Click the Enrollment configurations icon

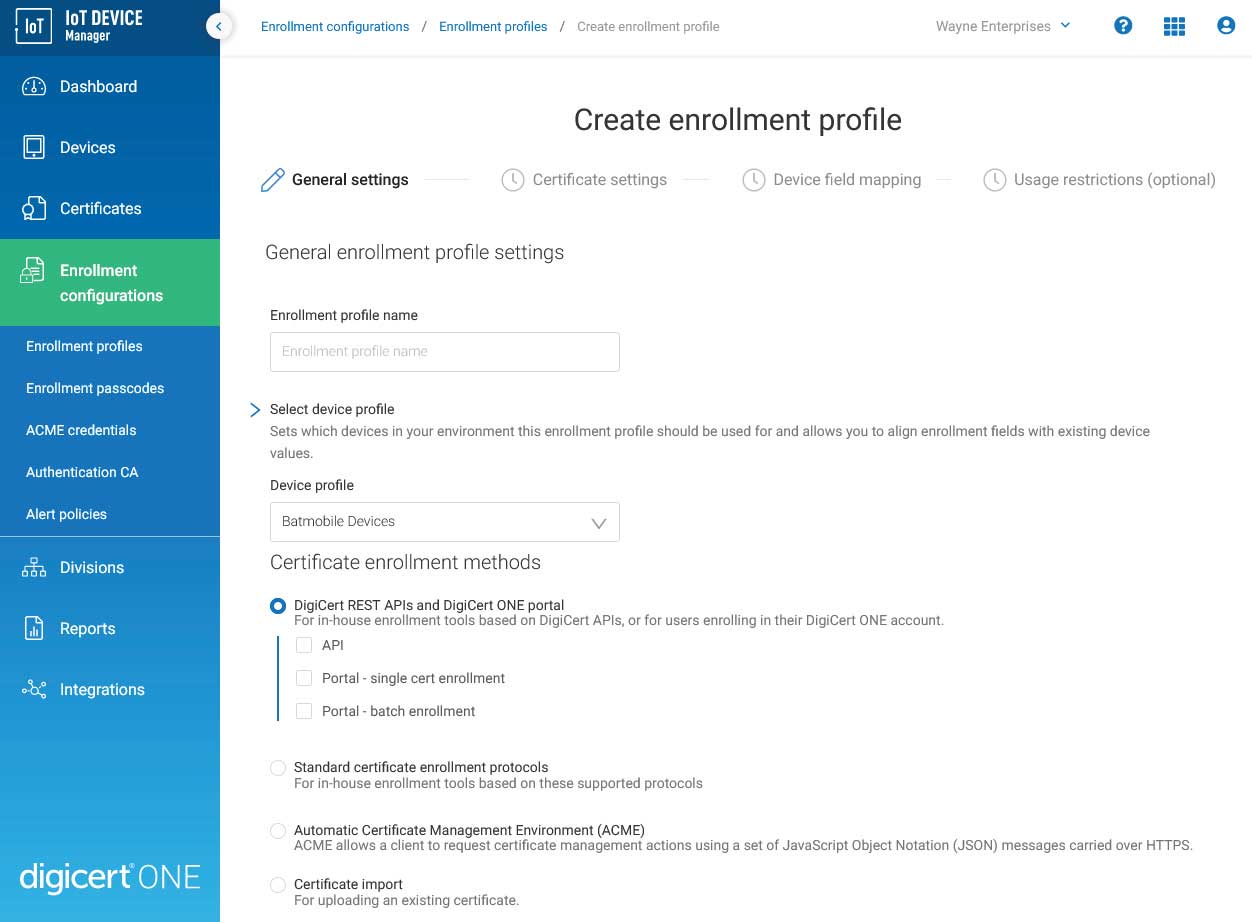point(33,271)
